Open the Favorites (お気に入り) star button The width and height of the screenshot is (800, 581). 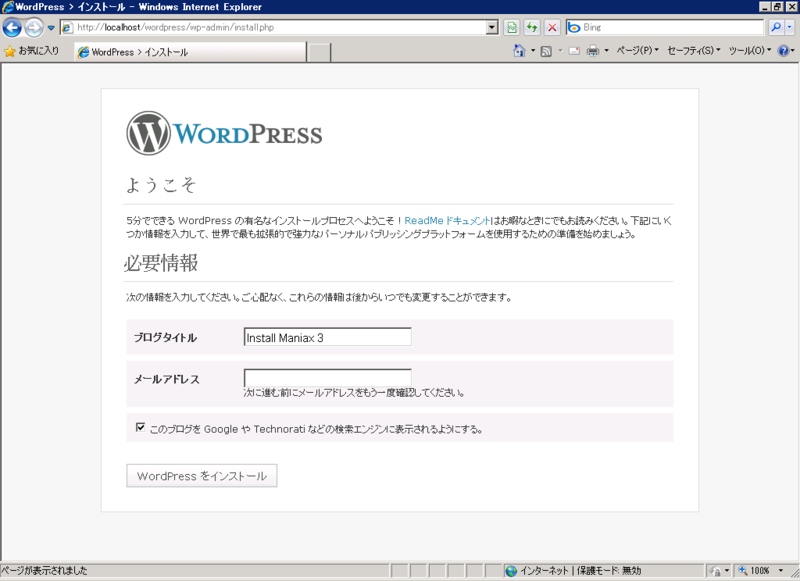32,51
